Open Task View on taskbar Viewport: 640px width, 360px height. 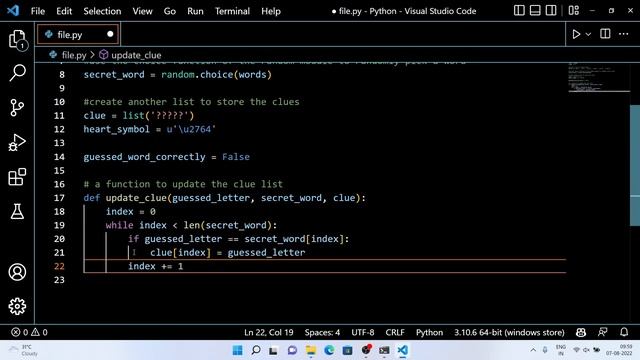pyautogui.click(x=273, y=350)
